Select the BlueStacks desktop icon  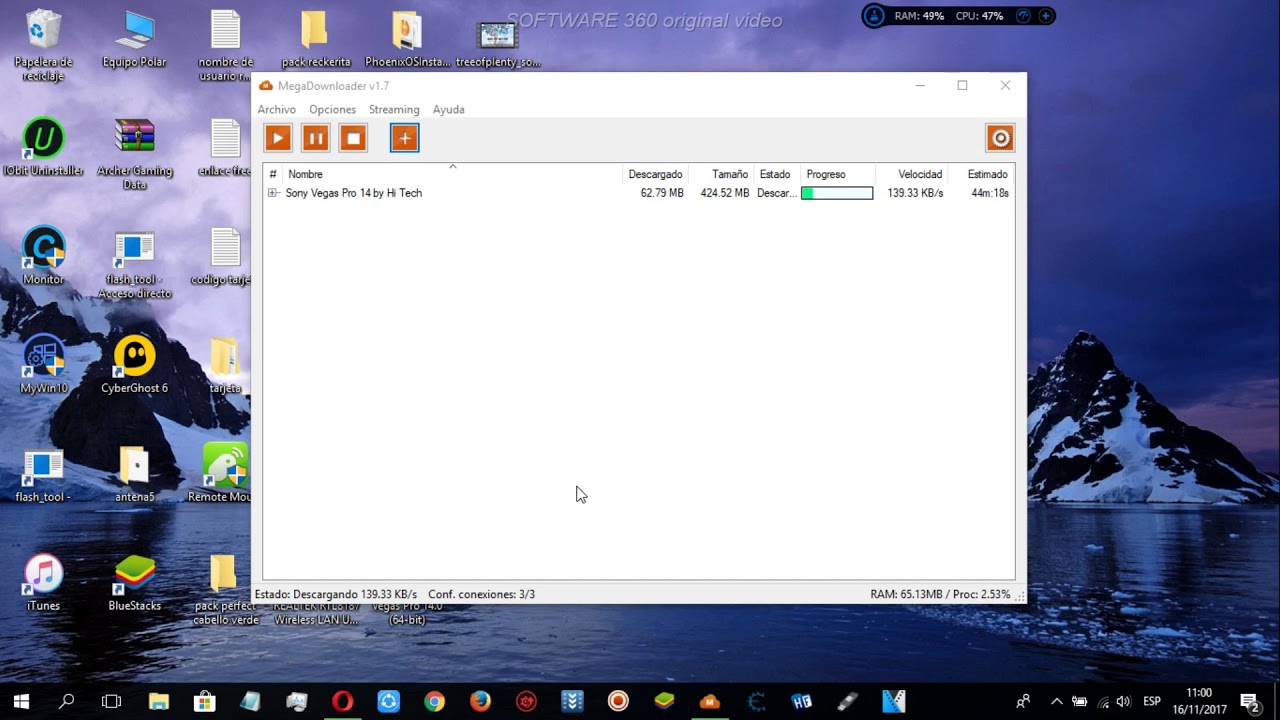pyautogui.click(x=134, y=582)
